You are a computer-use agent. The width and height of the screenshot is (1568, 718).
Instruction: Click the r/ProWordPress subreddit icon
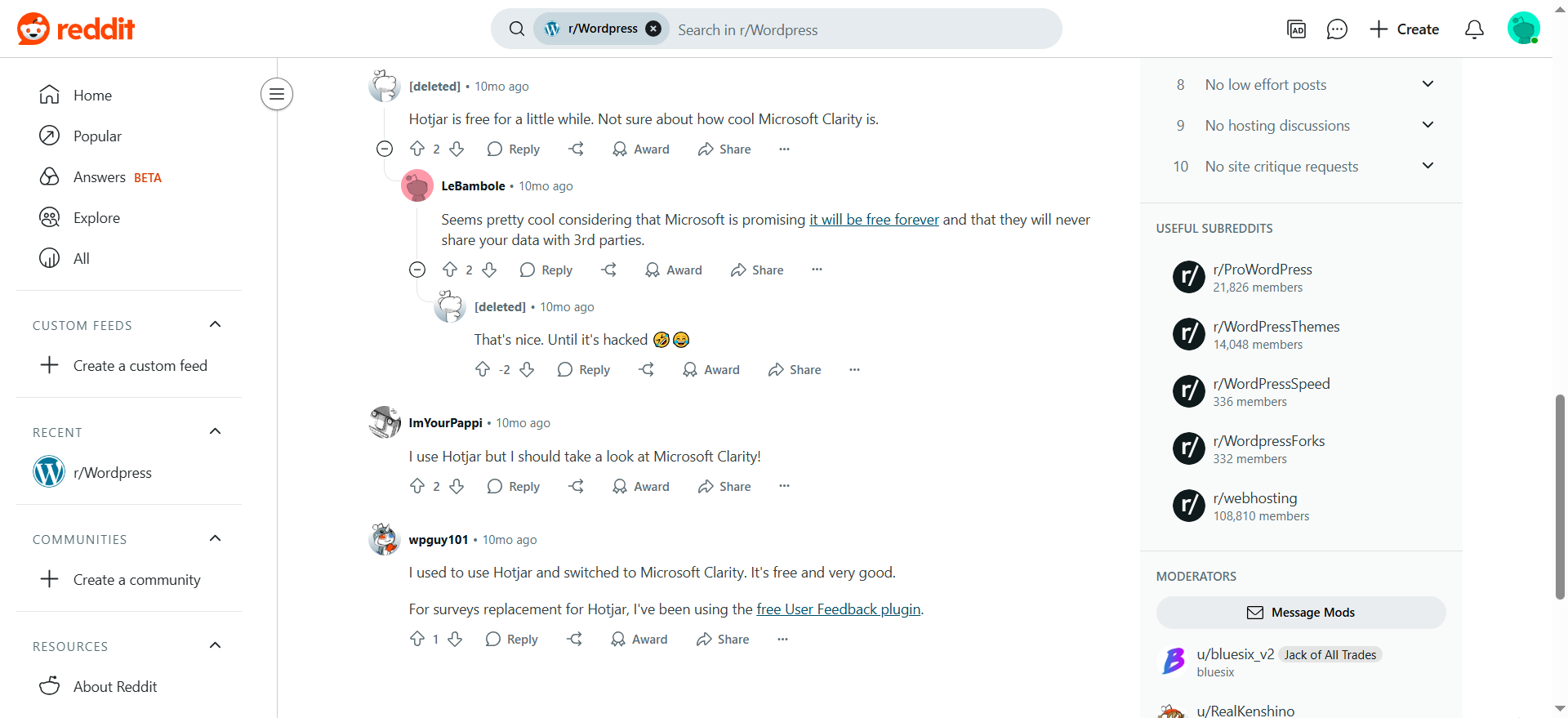click(x=1188, y=277)
